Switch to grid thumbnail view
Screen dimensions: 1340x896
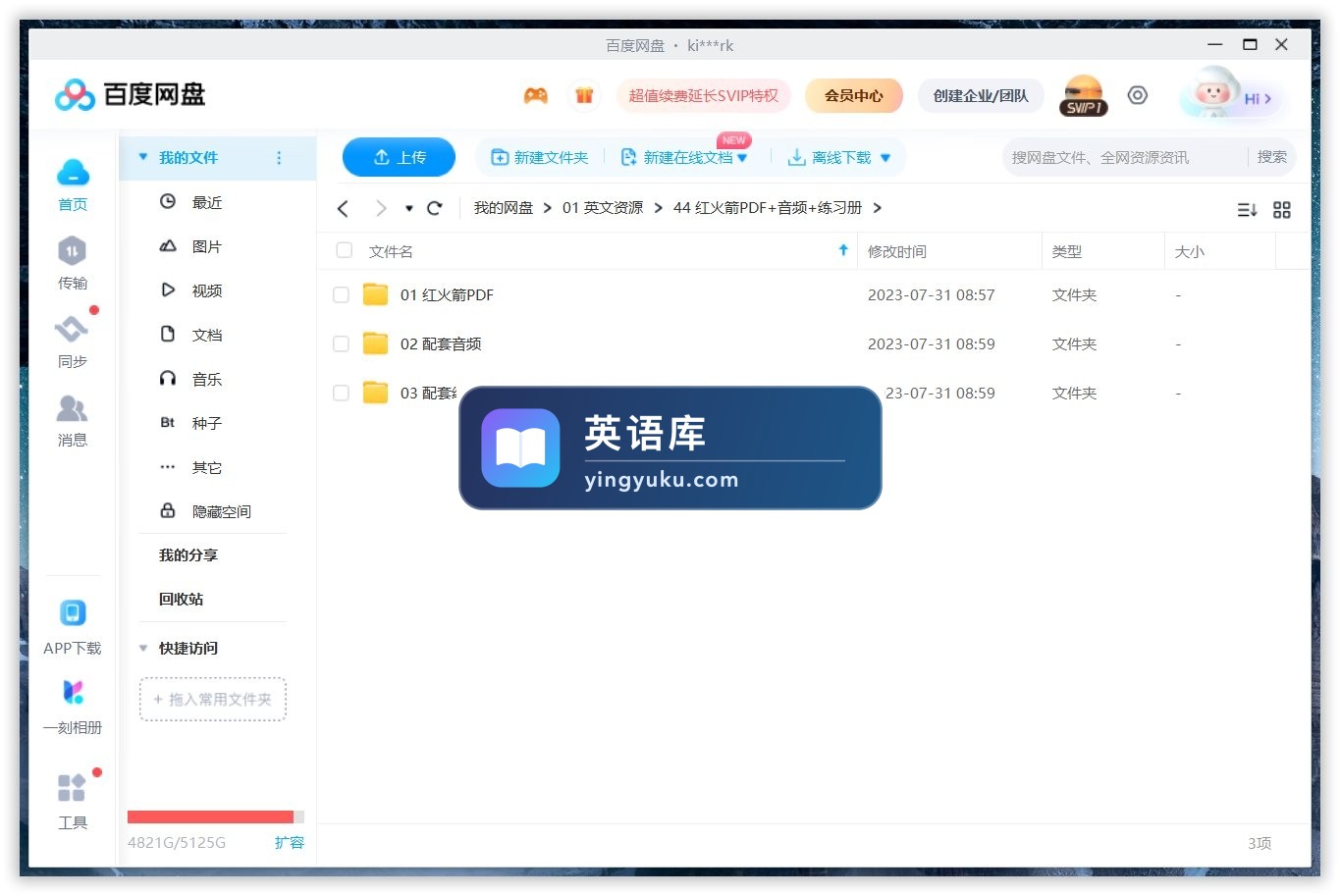[x=1282, y=210]
